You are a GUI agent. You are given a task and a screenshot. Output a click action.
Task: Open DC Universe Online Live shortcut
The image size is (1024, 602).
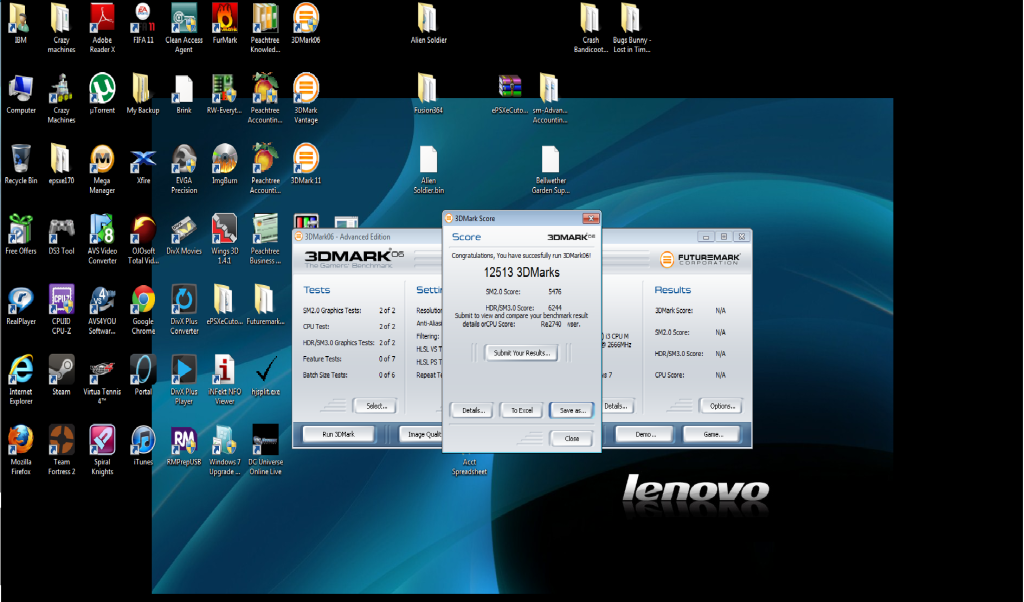pos(265,450)
